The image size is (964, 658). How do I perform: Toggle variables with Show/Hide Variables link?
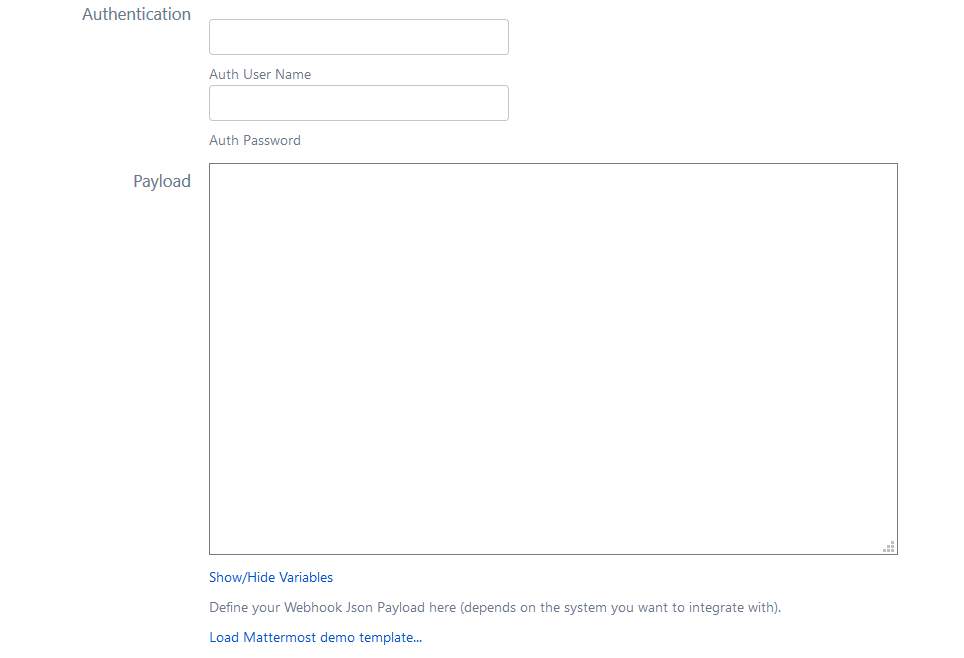pyautogui.click(x=271, y=577)
